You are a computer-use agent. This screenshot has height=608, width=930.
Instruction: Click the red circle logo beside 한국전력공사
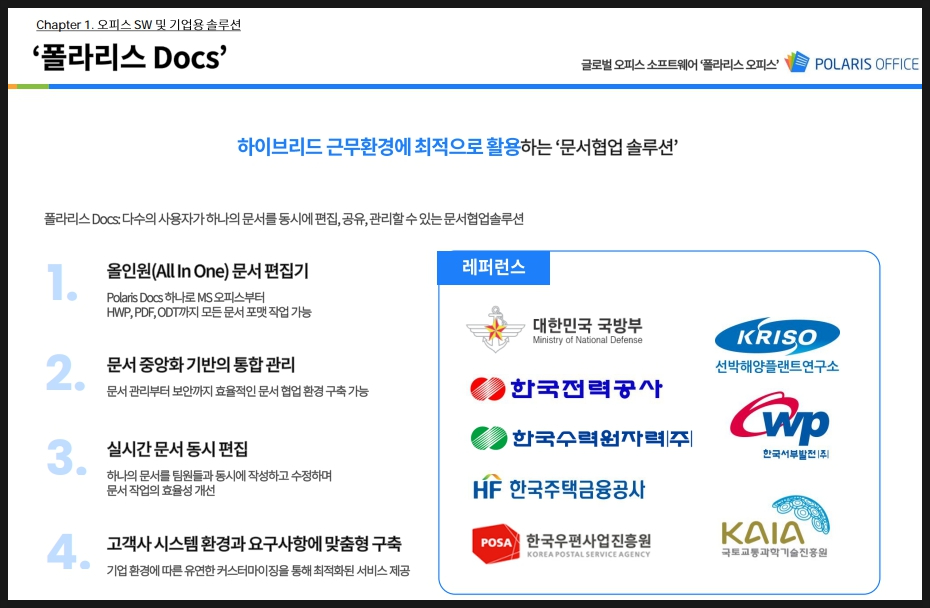click(488, 389)
